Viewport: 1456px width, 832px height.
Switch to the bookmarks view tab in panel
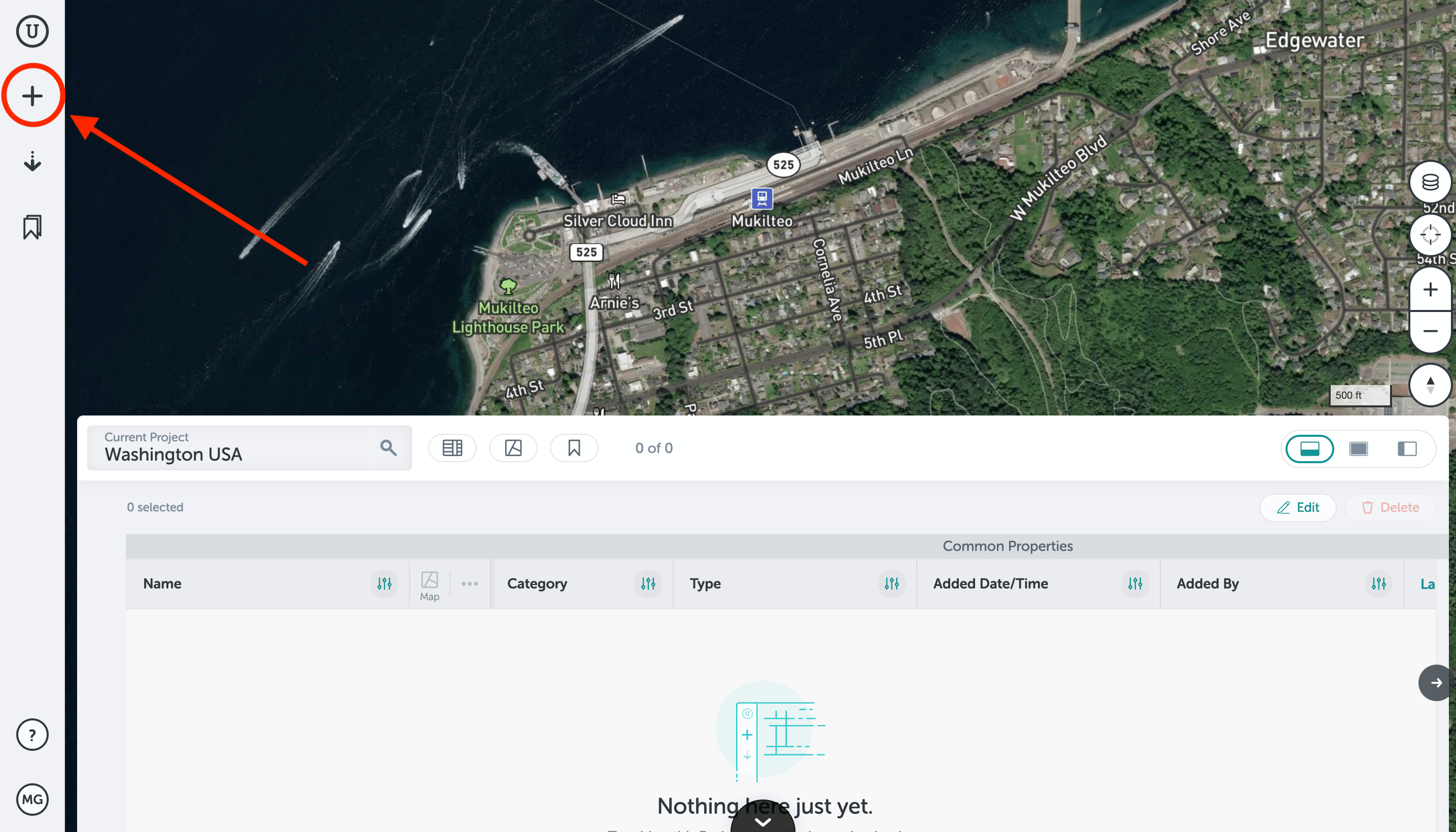[574, 447]
